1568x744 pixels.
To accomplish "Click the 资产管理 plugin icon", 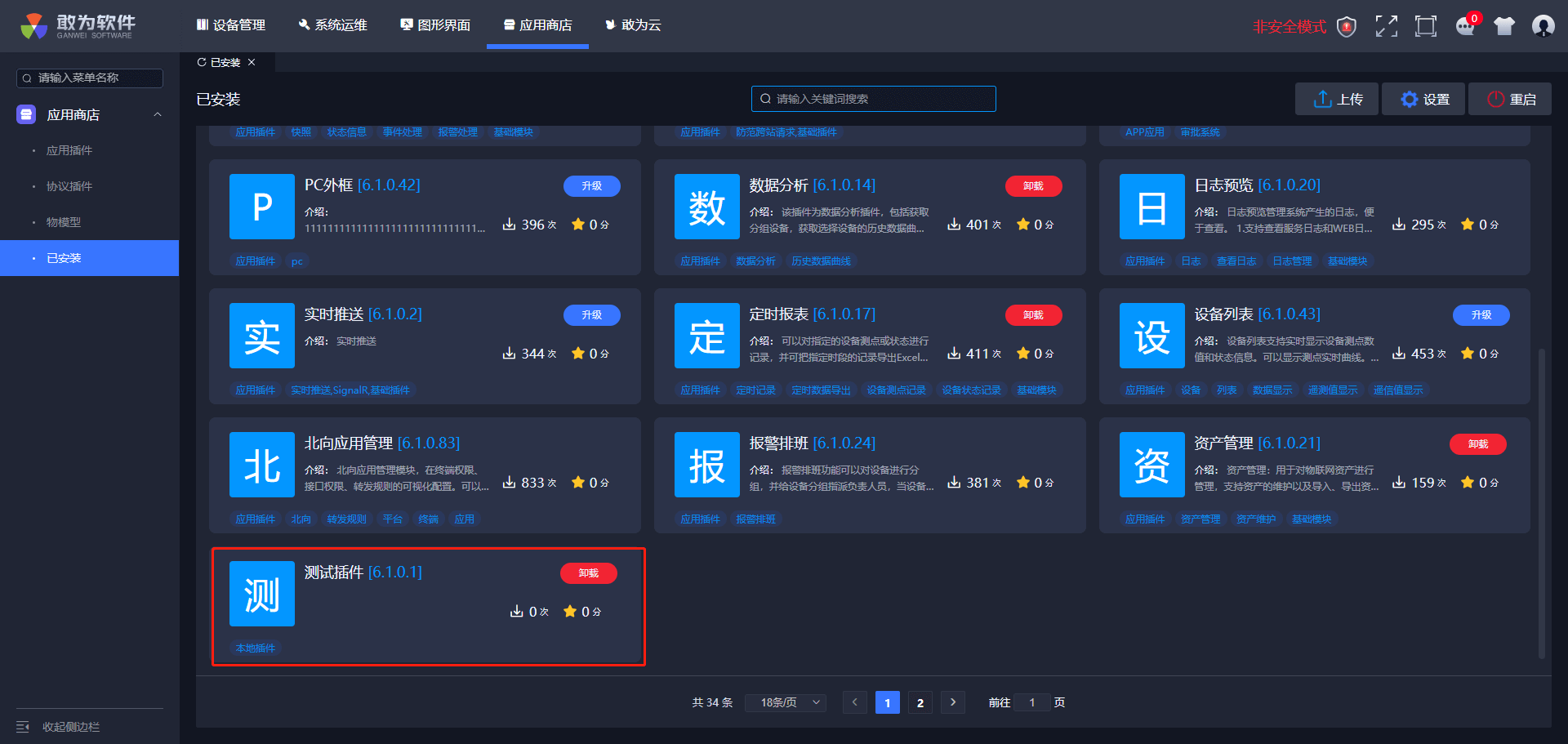I will 1152,465.
